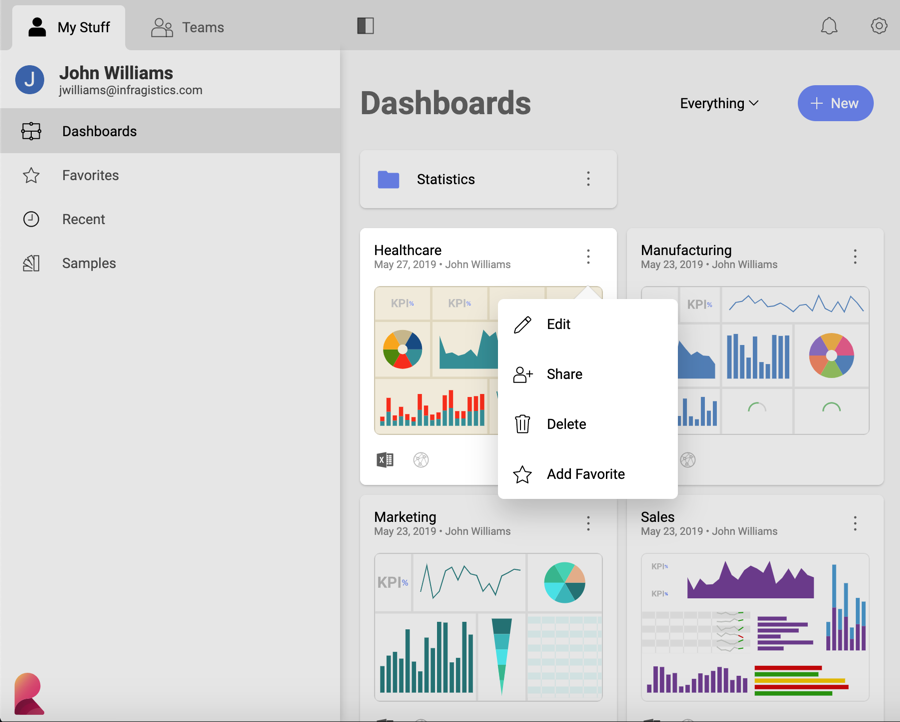Select Add Favorite menu option
The image size is (900, 722).
(585, 474)
